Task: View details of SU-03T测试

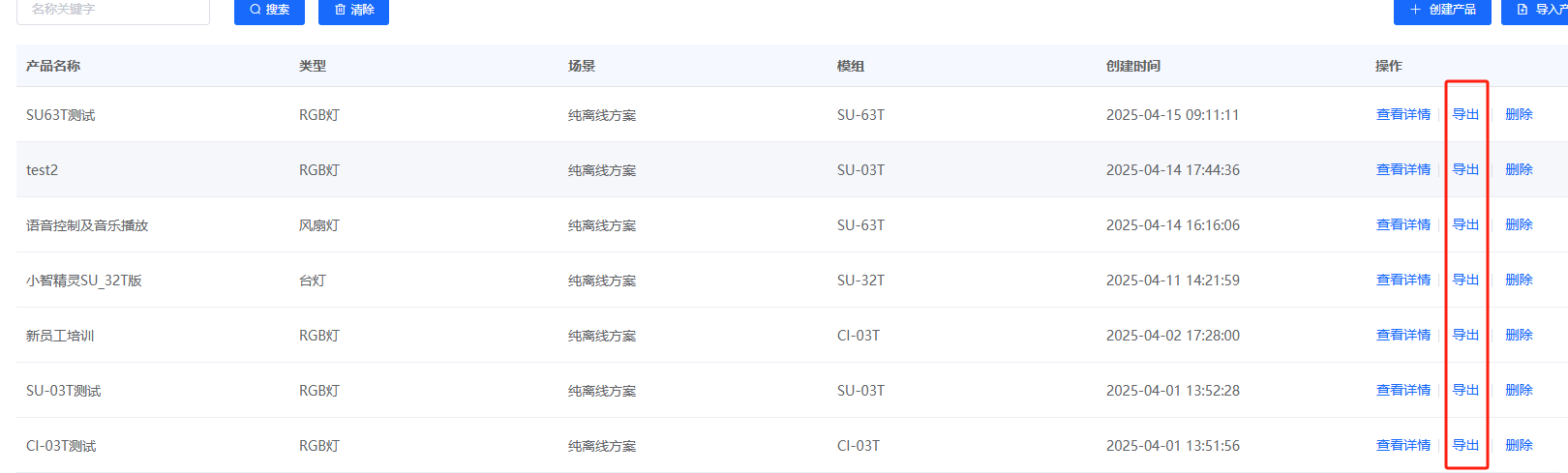Action: tap(1403, 390)
